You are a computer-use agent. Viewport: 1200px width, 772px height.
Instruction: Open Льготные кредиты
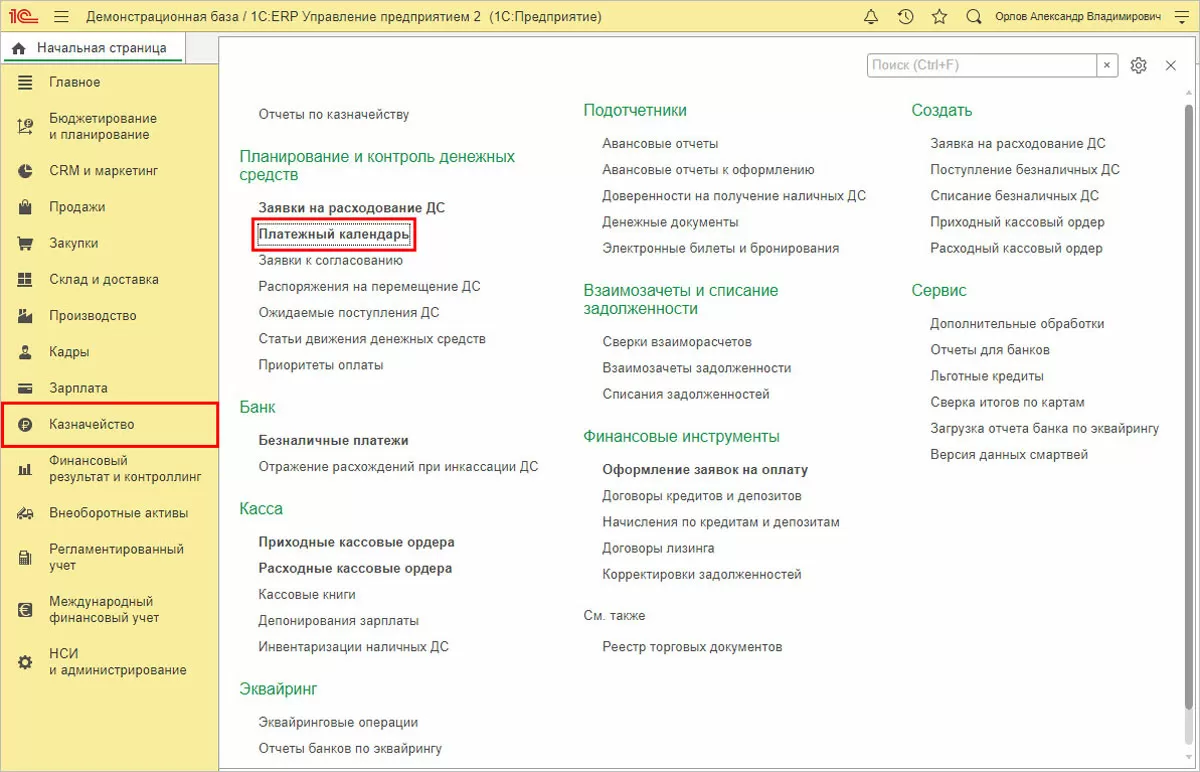pyautogui.click(x=987, y=376)
